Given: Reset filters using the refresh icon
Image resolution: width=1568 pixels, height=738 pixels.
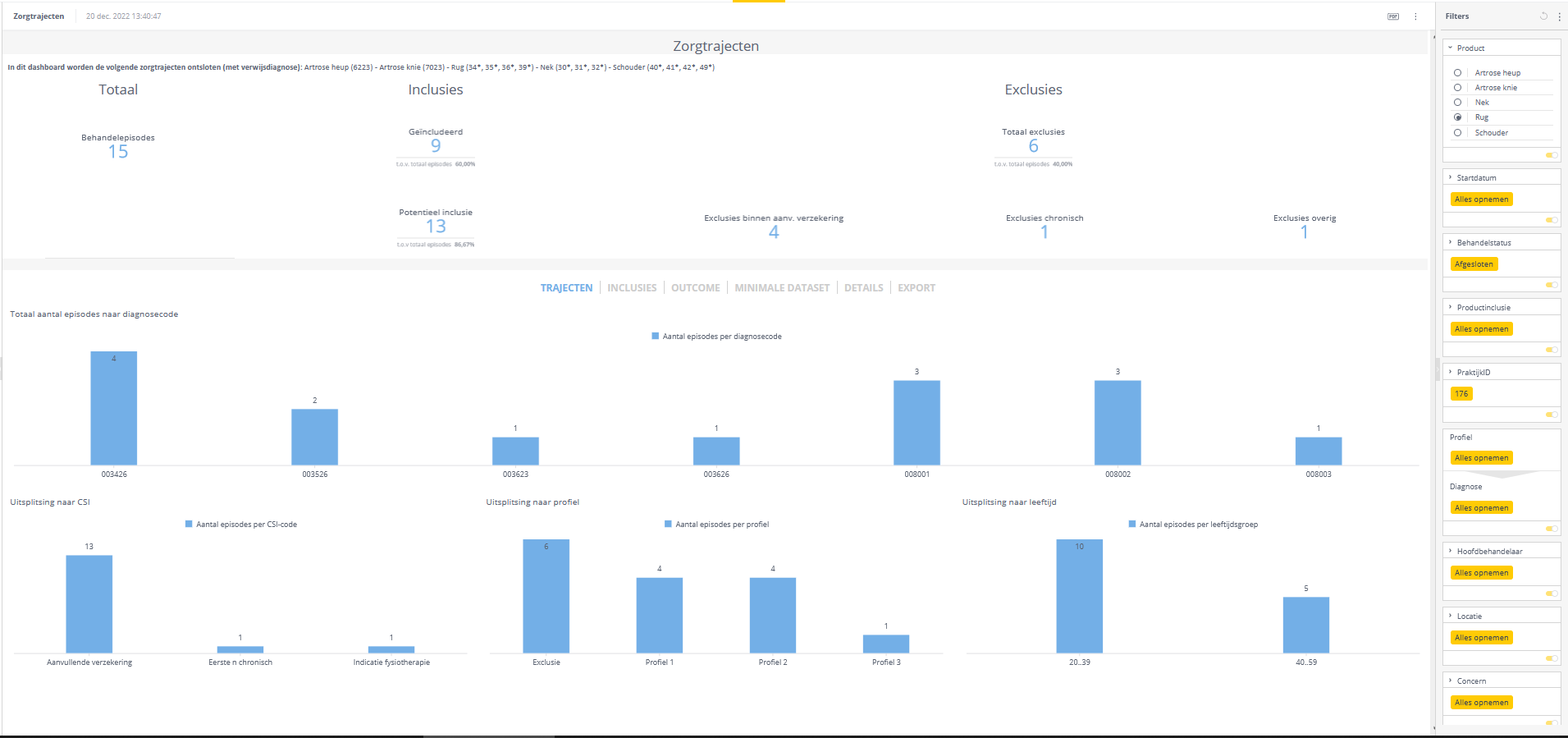Looking at the screenshot, I should coord(1543,16).
